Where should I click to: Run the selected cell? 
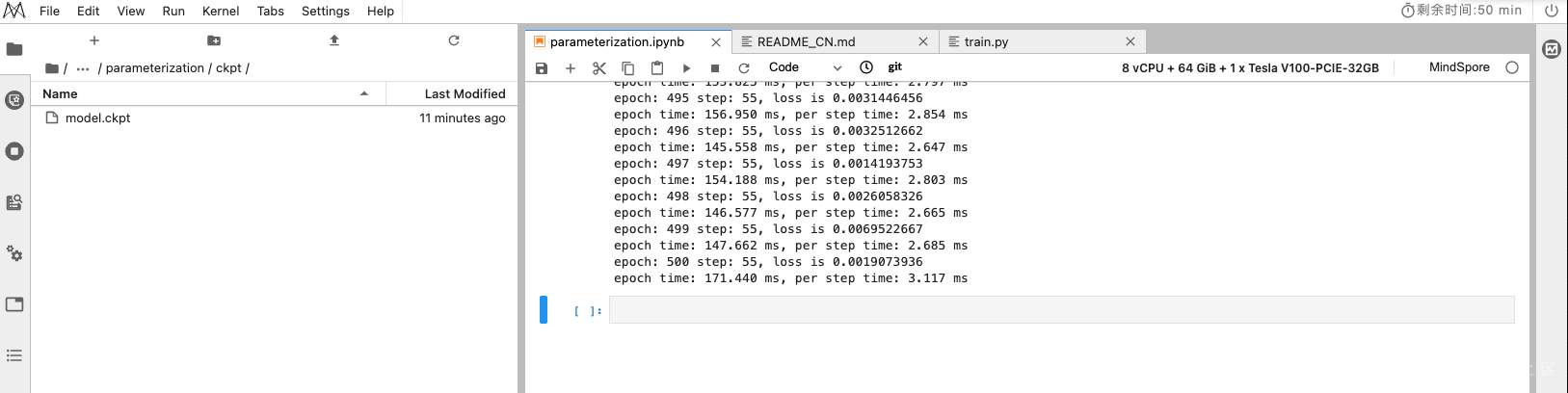pos(686,68)
